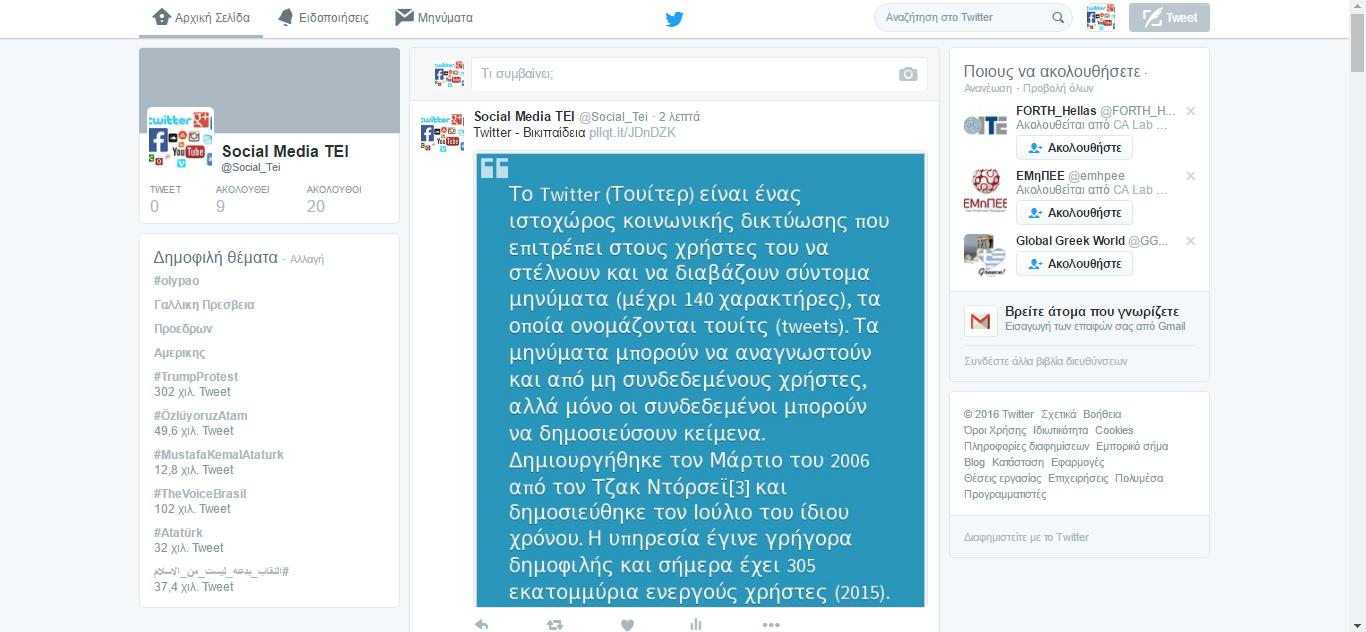Open the Arabic trending hashtag
Viewport: 1366px width, 632px height.
coord(221,571)
